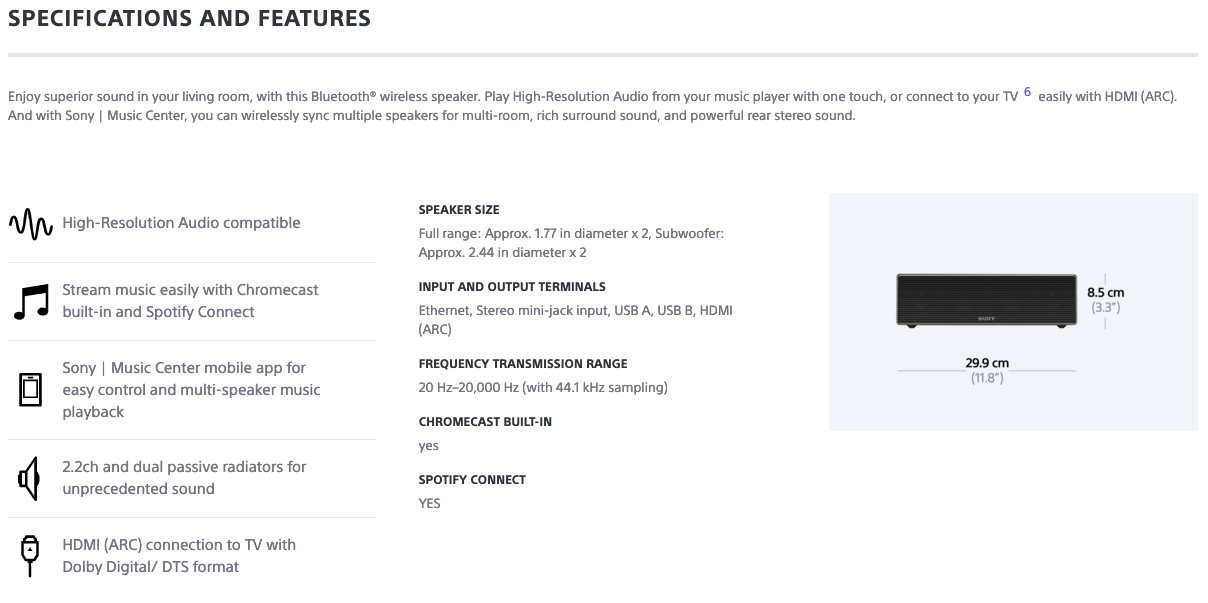The image size is (1208, 603).
Task: Click the 8.5 cm height dimension label
Action: click(x=1105, y=293)
